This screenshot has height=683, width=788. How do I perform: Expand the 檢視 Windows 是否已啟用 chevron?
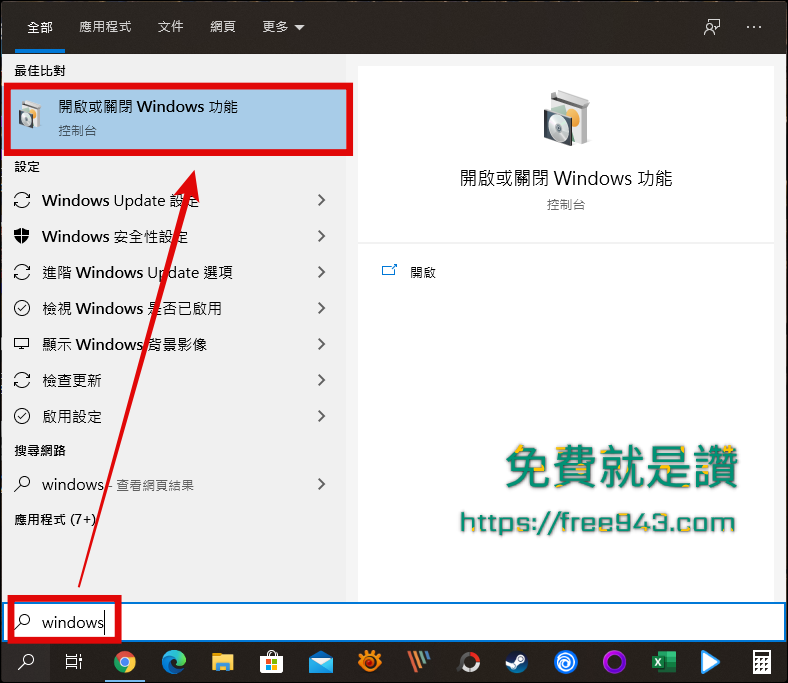pos(322,308)
